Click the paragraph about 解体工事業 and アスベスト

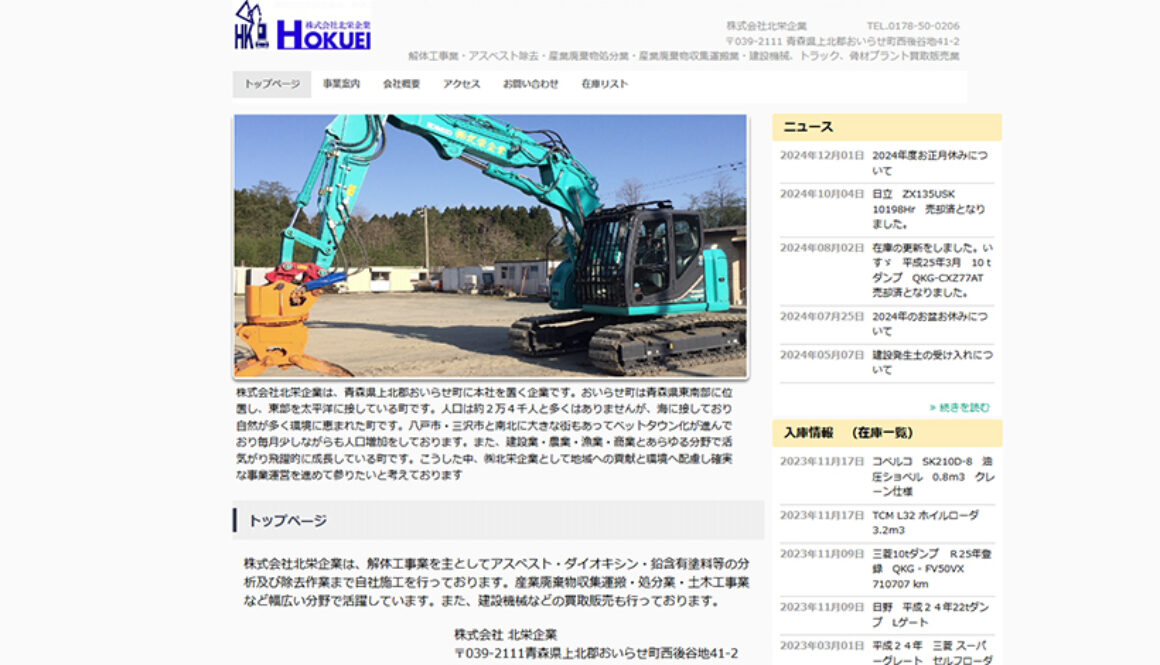[496, 582]
